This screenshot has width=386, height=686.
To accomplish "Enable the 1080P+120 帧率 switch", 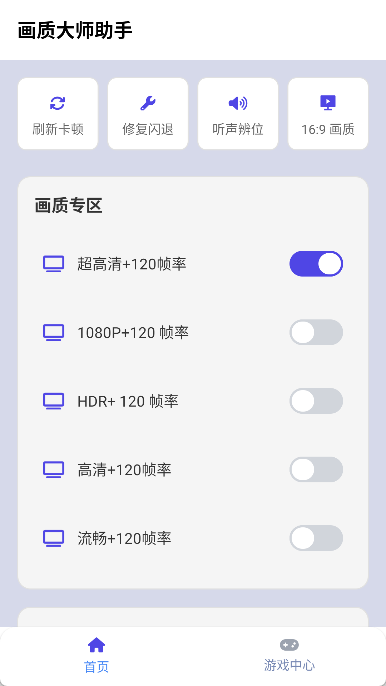I will (x=316, y=332).
